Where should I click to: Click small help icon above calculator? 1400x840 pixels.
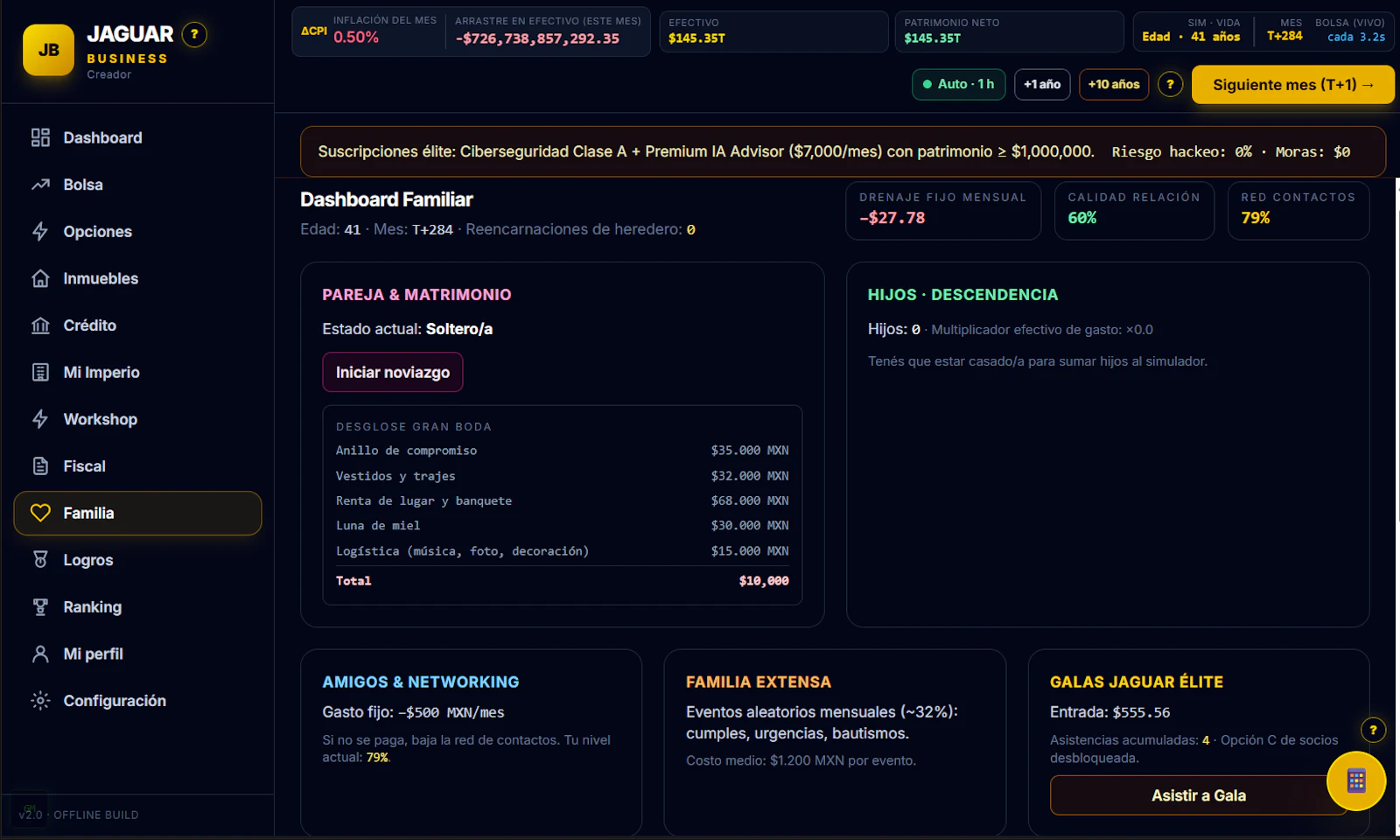tap(1373, 730)
